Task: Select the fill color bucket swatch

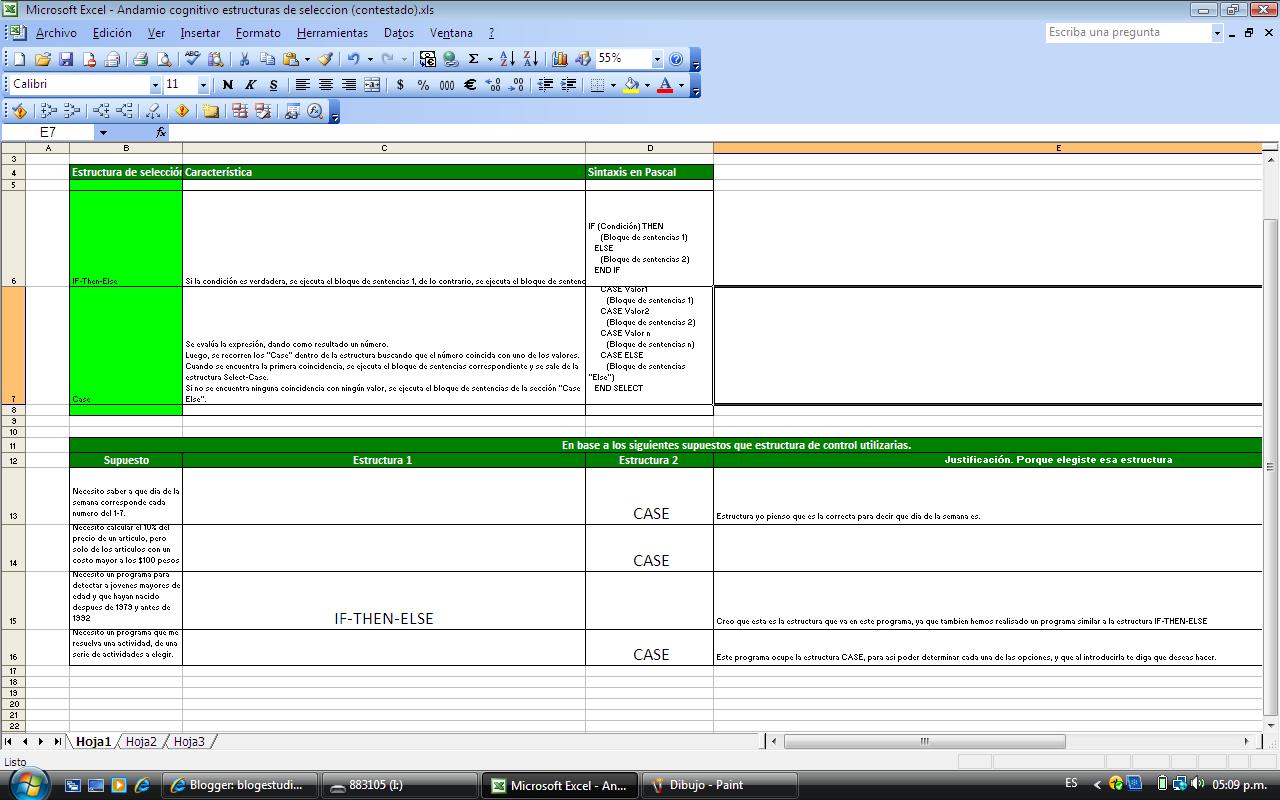Action: click(631, 85)
